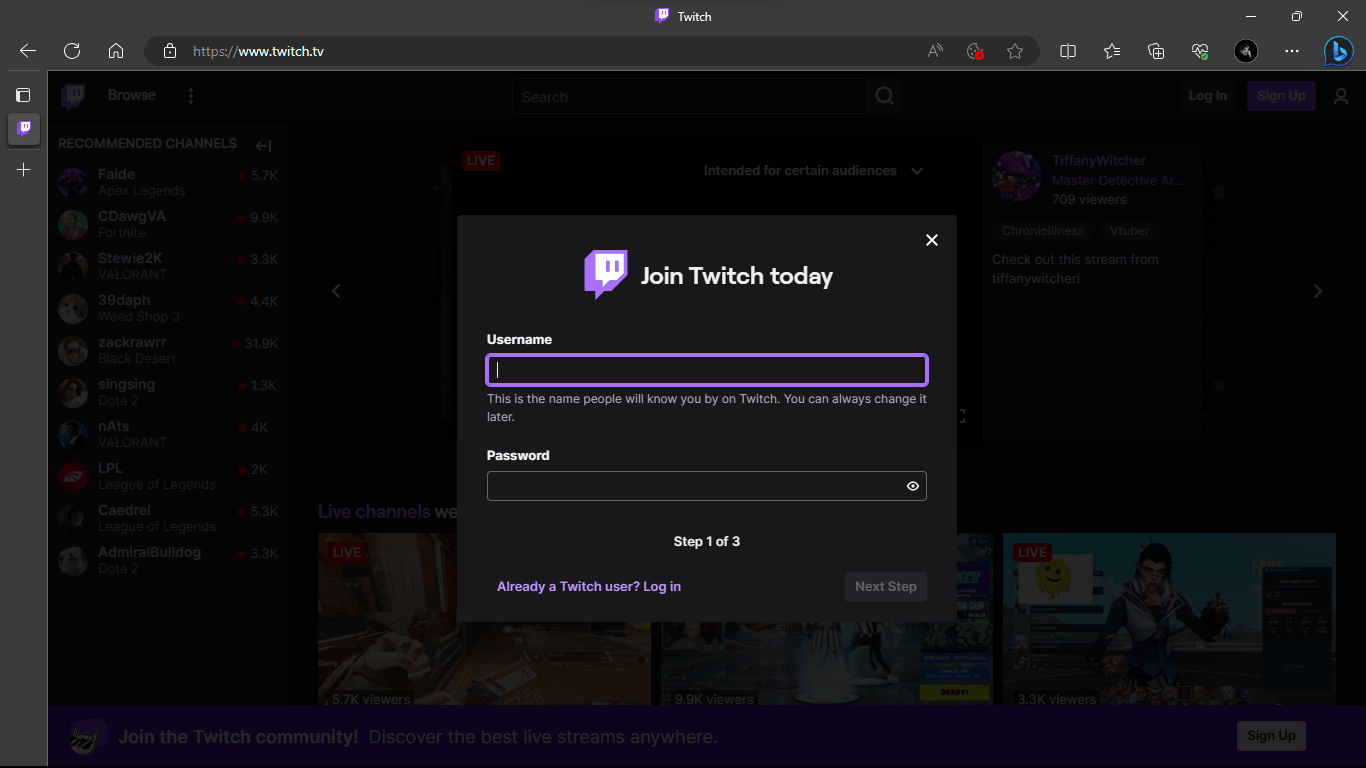Viewport: 1366px width, 768px height.
Task: Focus the Username input field
Action: pos(707,370)
